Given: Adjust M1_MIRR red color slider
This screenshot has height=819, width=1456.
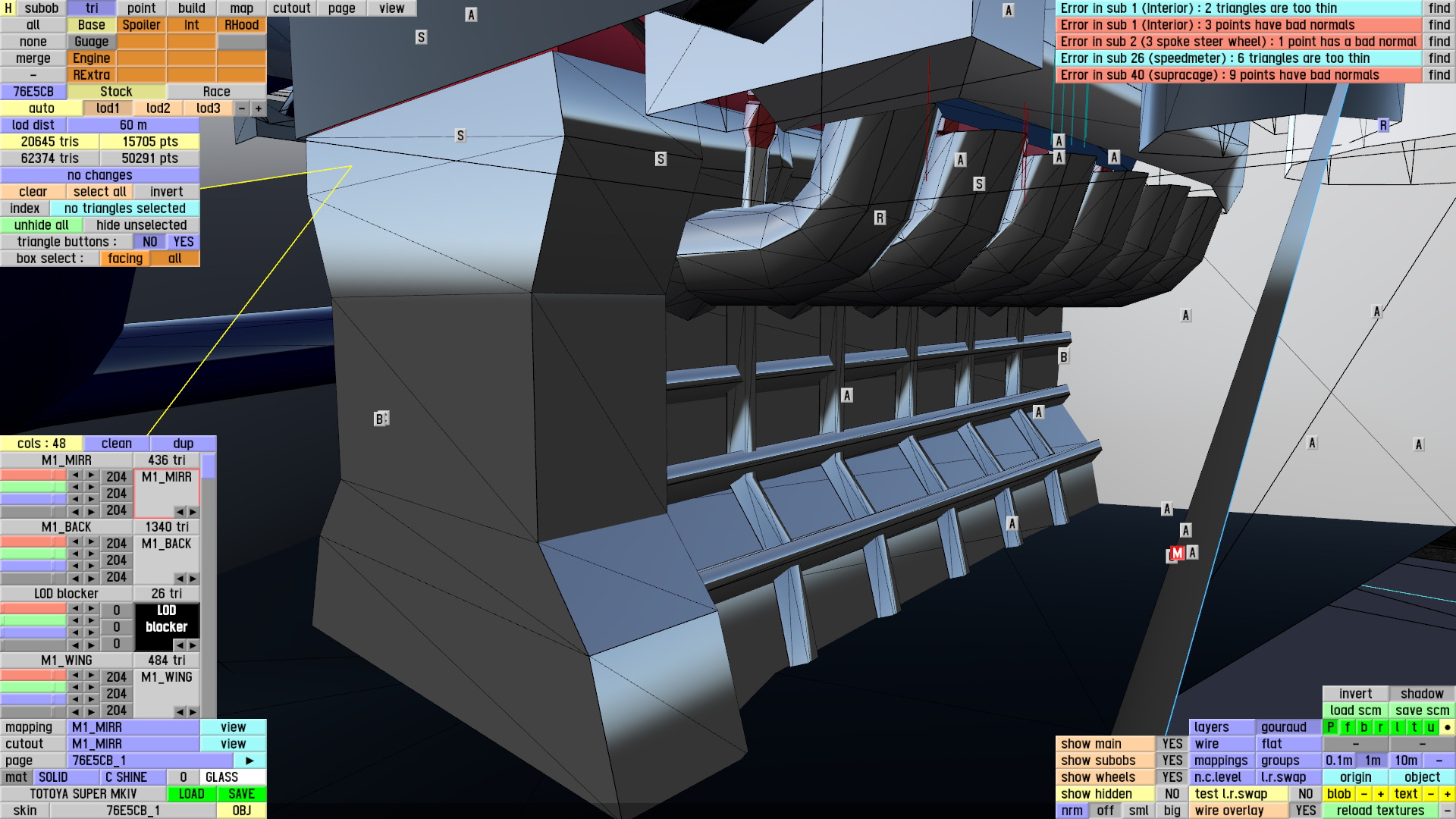Looking at the screenshot, I should [33, 476].
